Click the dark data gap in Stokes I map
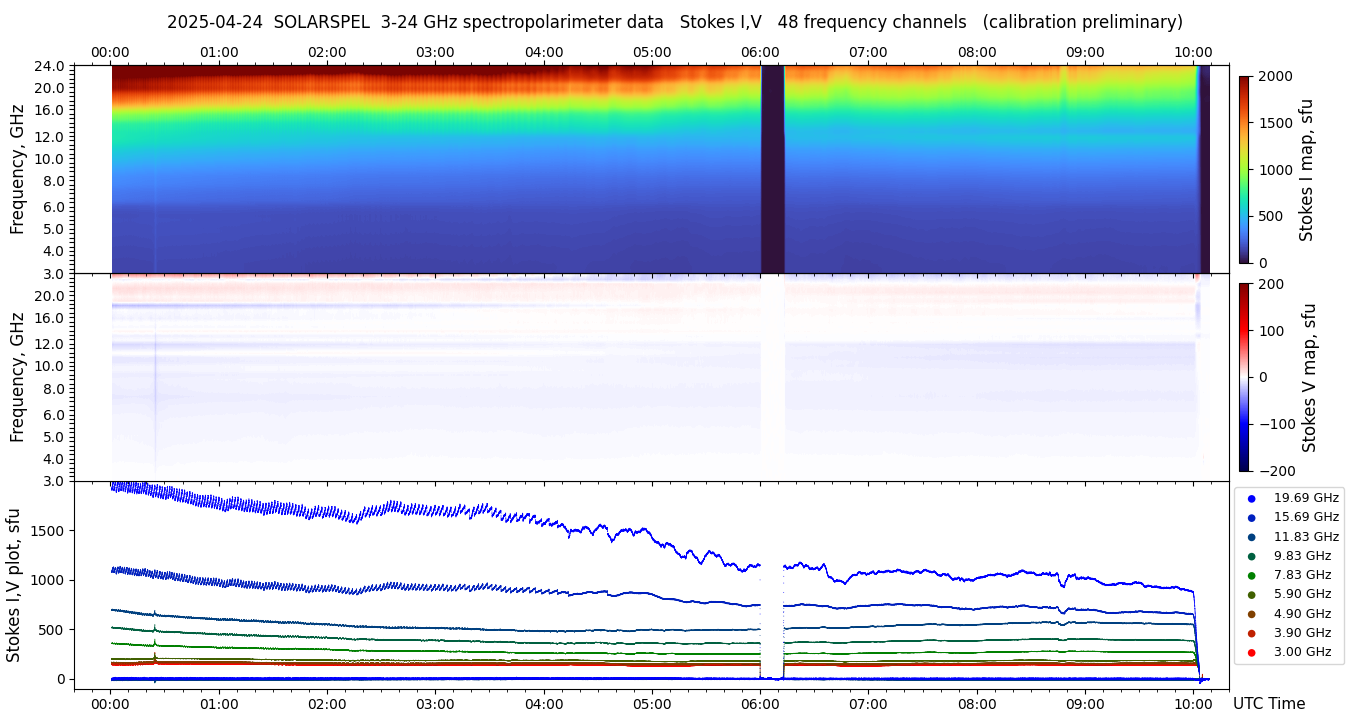This screenshot has height=725, width=1350. click(772, 169)
